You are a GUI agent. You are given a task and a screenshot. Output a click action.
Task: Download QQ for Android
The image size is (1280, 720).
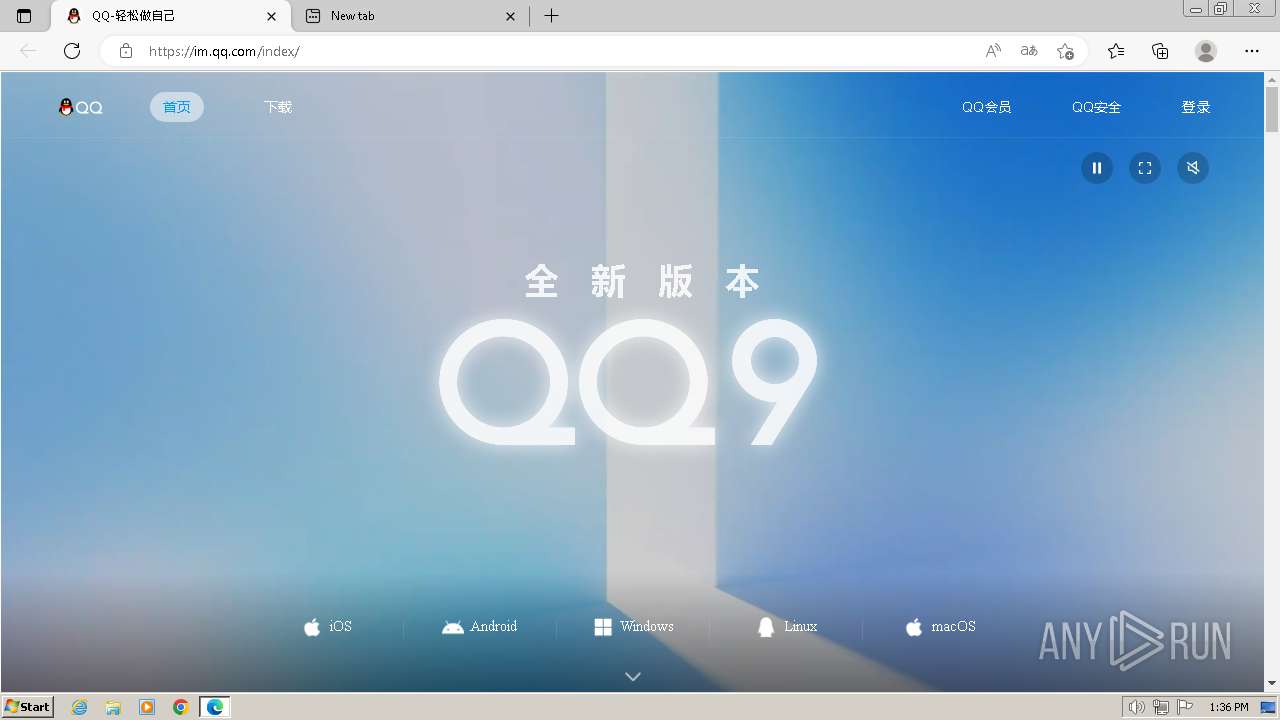(480, 627)
